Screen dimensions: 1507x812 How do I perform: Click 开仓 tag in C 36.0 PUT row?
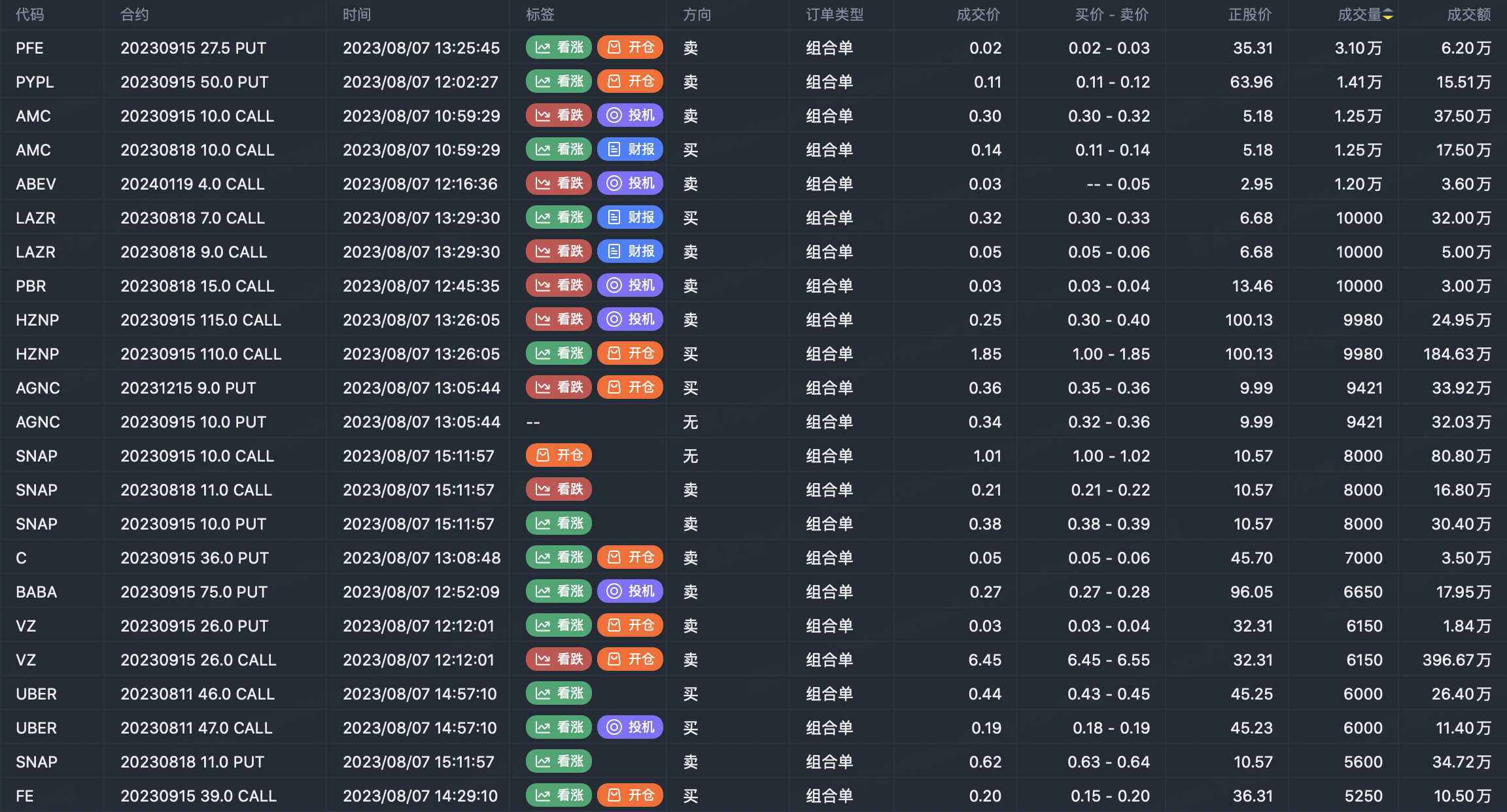click(630, 557)
